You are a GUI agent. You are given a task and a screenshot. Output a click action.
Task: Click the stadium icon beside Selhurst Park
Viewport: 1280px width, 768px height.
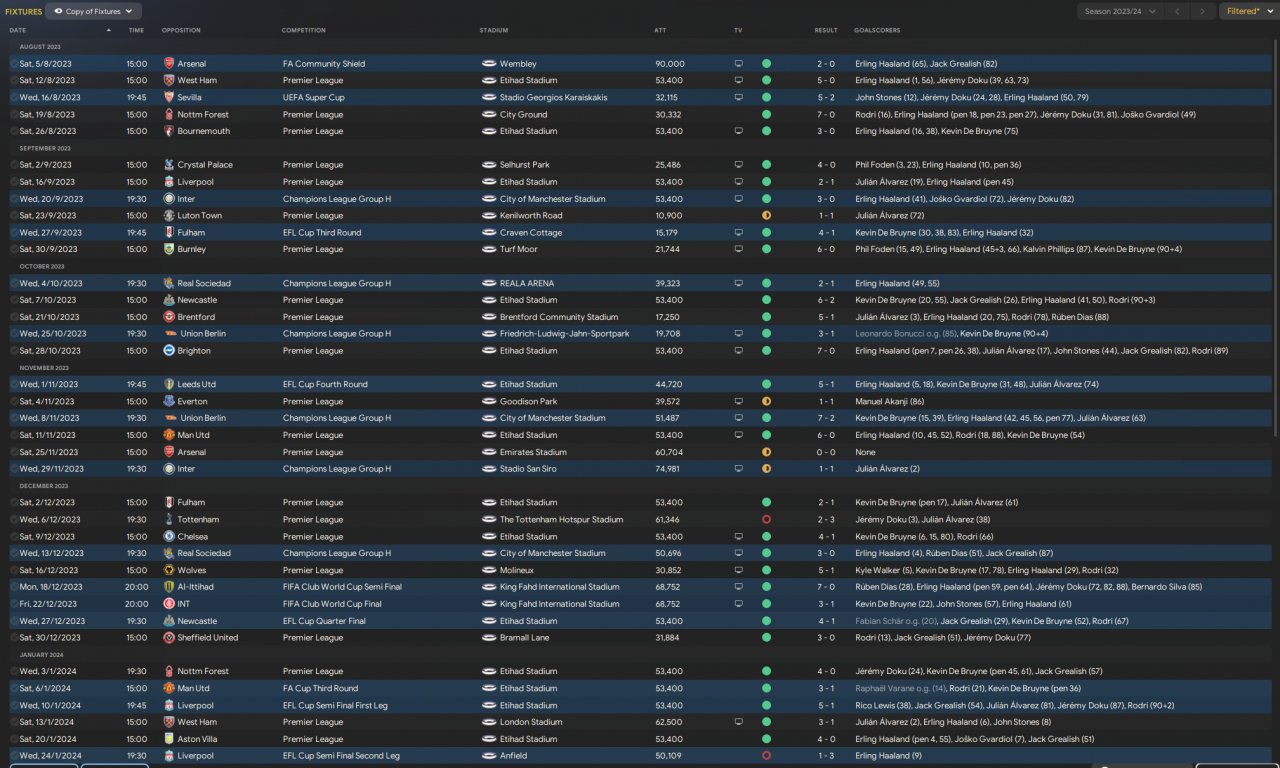coord(489,165)
